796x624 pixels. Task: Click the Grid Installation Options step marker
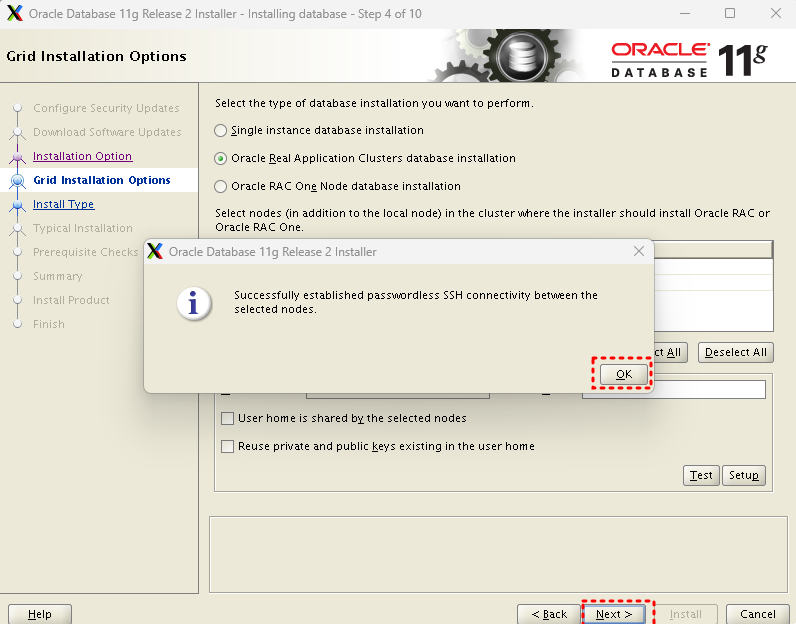point(17,180)
